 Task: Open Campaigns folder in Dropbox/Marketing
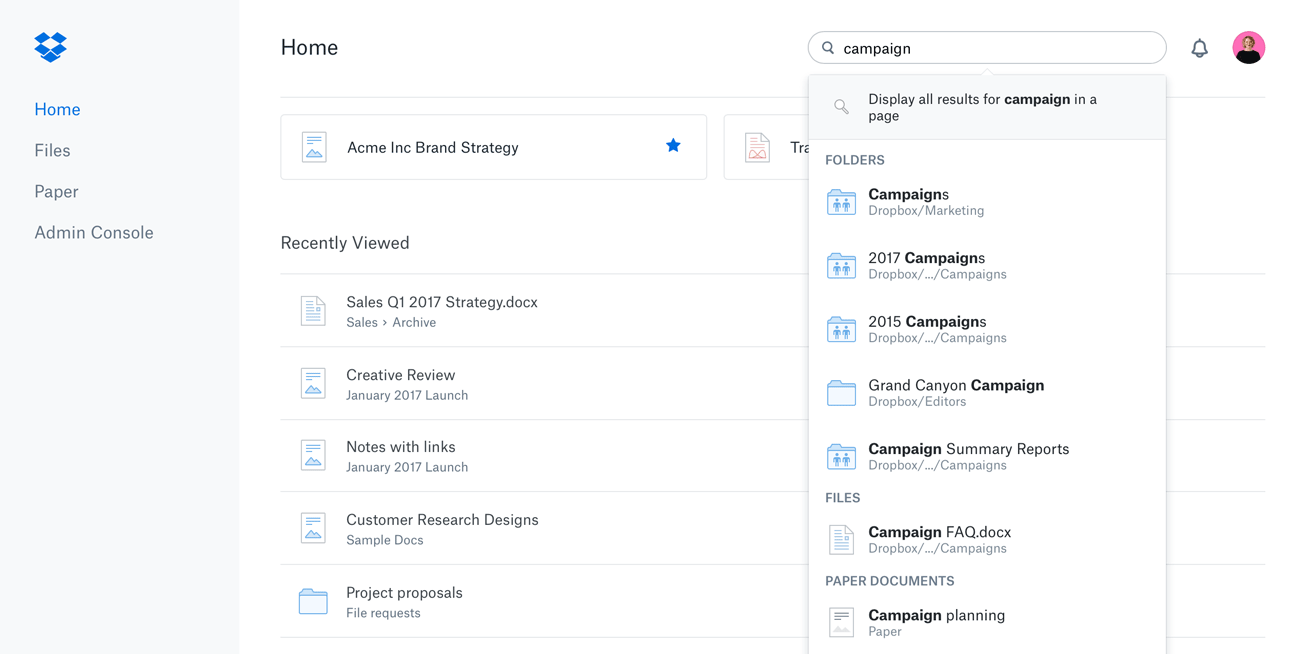click(987, 202)
